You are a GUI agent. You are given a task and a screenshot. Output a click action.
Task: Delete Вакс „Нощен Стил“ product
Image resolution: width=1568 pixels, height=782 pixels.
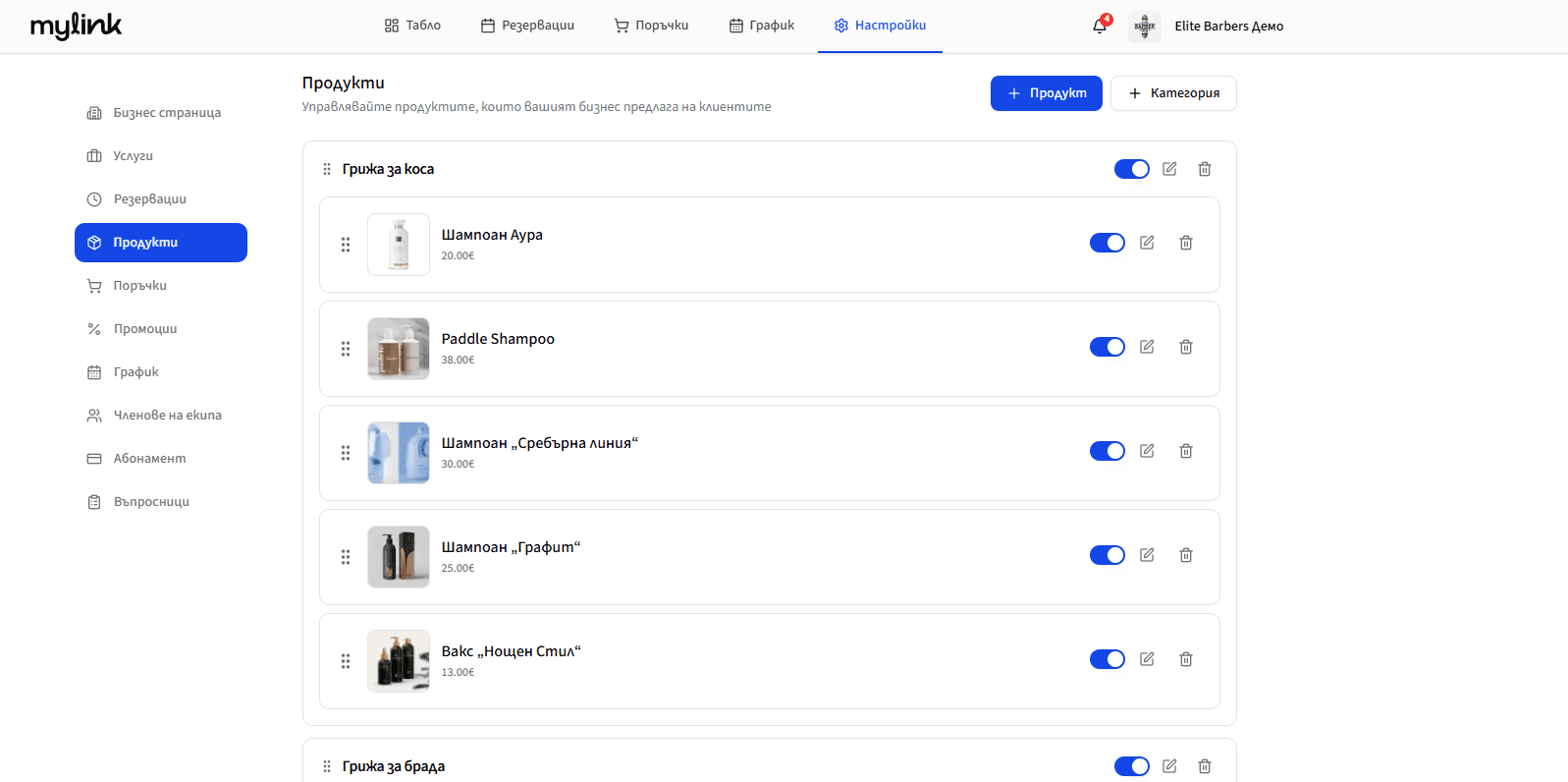click(x=1186, y=659)
